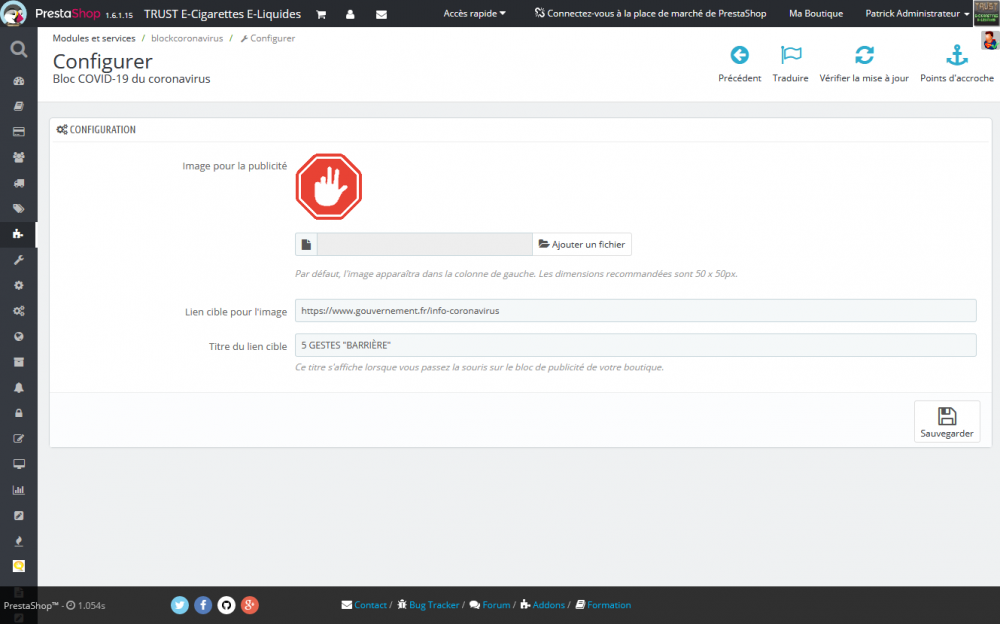Image resolution: width=1000 pixels, height=624 pixels.
Task: Click Points d'accroche anchor button
Action: [x=957, y=64]
